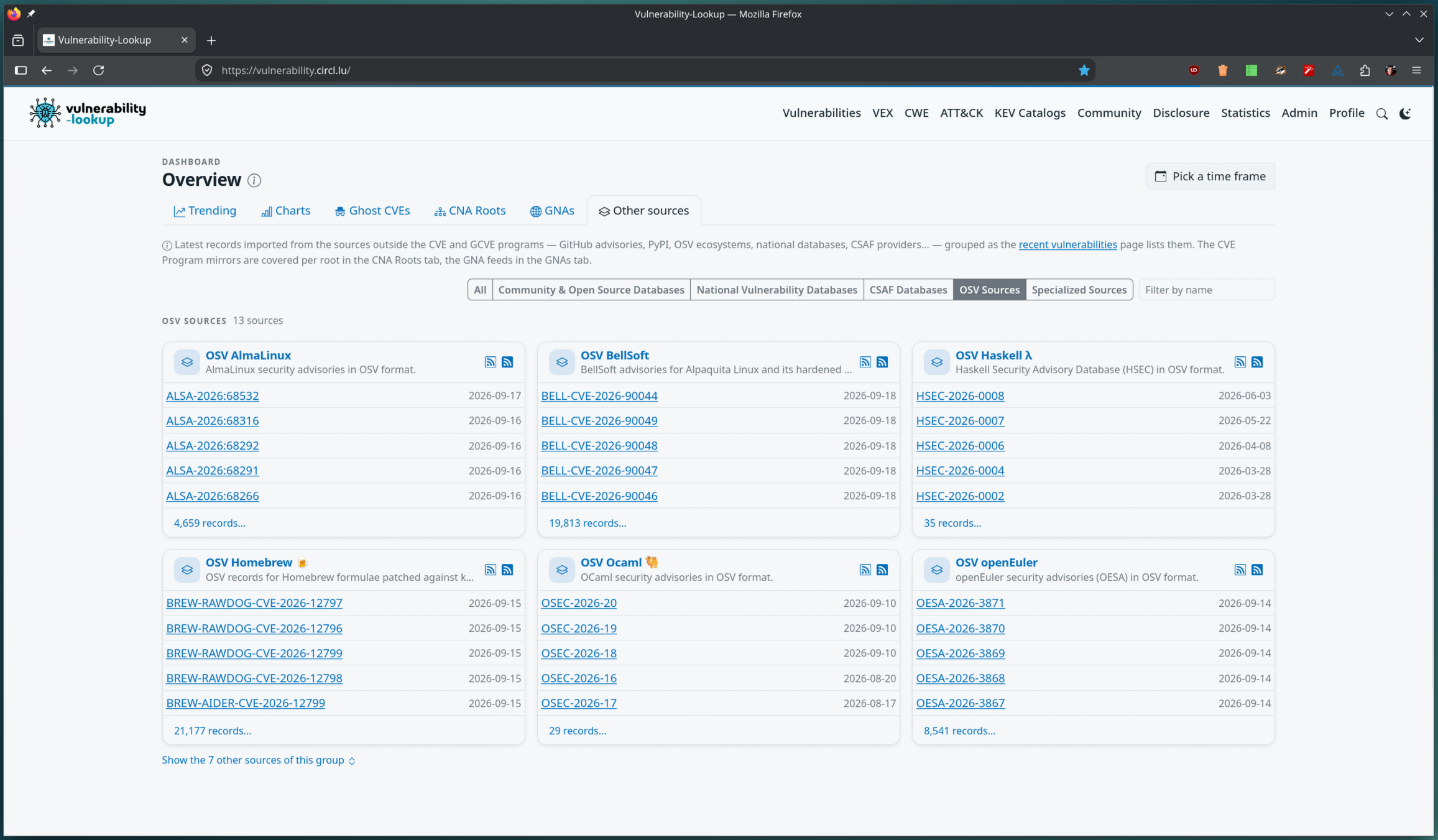Open the Pick a time frame picker
Viewport: 1438px width, 840px height.
(x=1210, y=177)
